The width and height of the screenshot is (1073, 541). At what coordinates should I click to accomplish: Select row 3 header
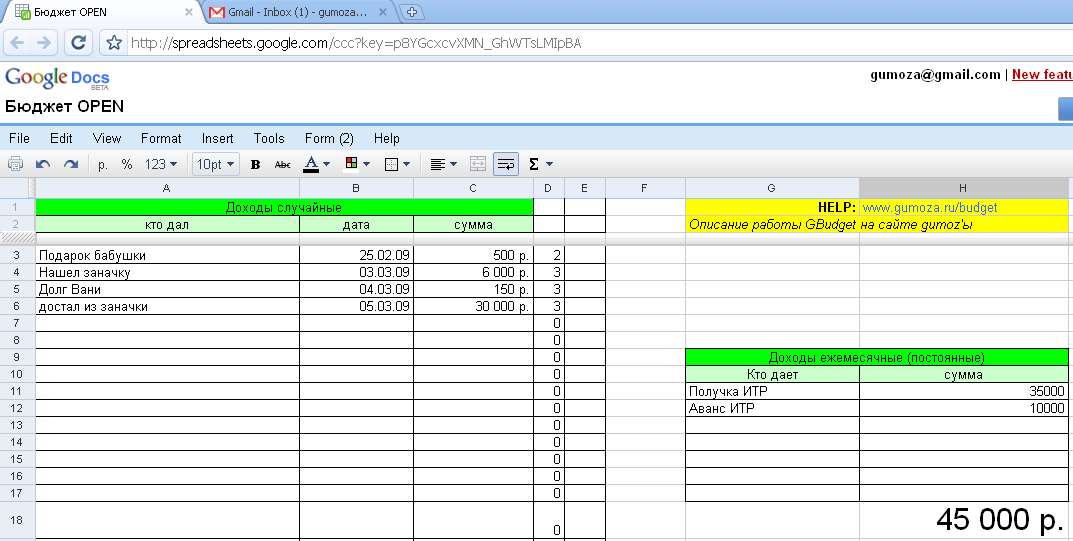pos(16,255)
